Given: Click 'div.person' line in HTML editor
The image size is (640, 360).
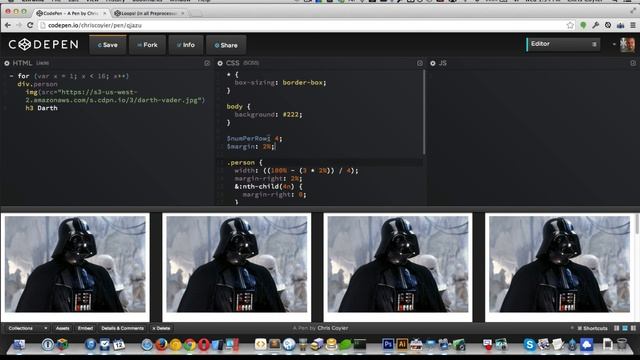Looking at the screenshot, I should pos(37,84).
